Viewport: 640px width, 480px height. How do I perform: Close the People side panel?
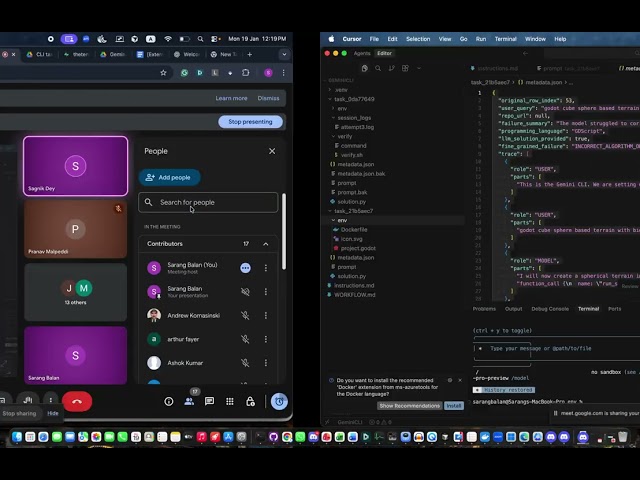272,151
